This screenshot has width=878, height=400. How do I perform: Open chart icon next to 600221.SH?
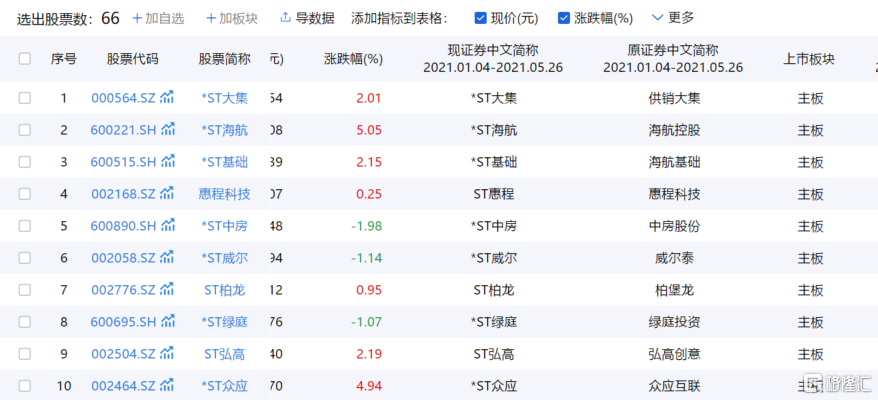pyautogui.click(x=168, y=129)
